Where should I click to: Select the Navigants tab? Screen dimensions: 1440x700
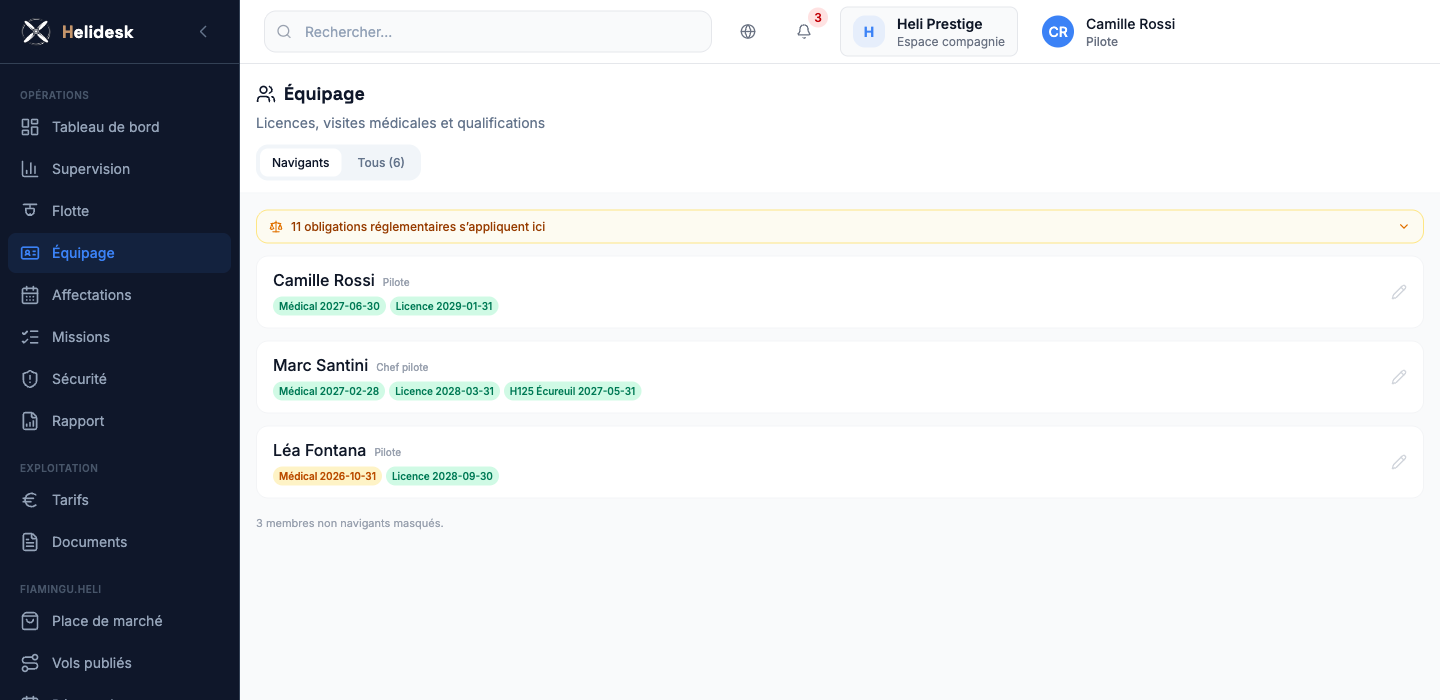[301, 163]
